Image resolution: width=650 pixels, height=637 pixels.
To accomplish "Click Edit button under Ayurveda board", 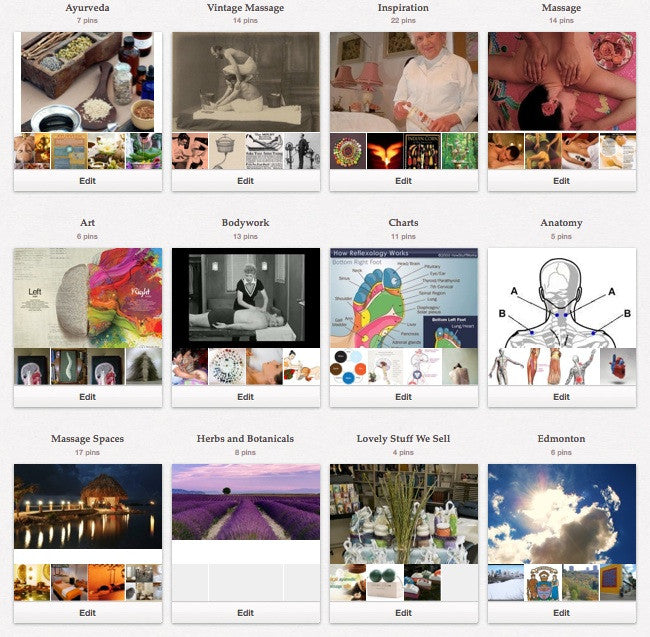I will pyautogui.click(x=87, y=181).
